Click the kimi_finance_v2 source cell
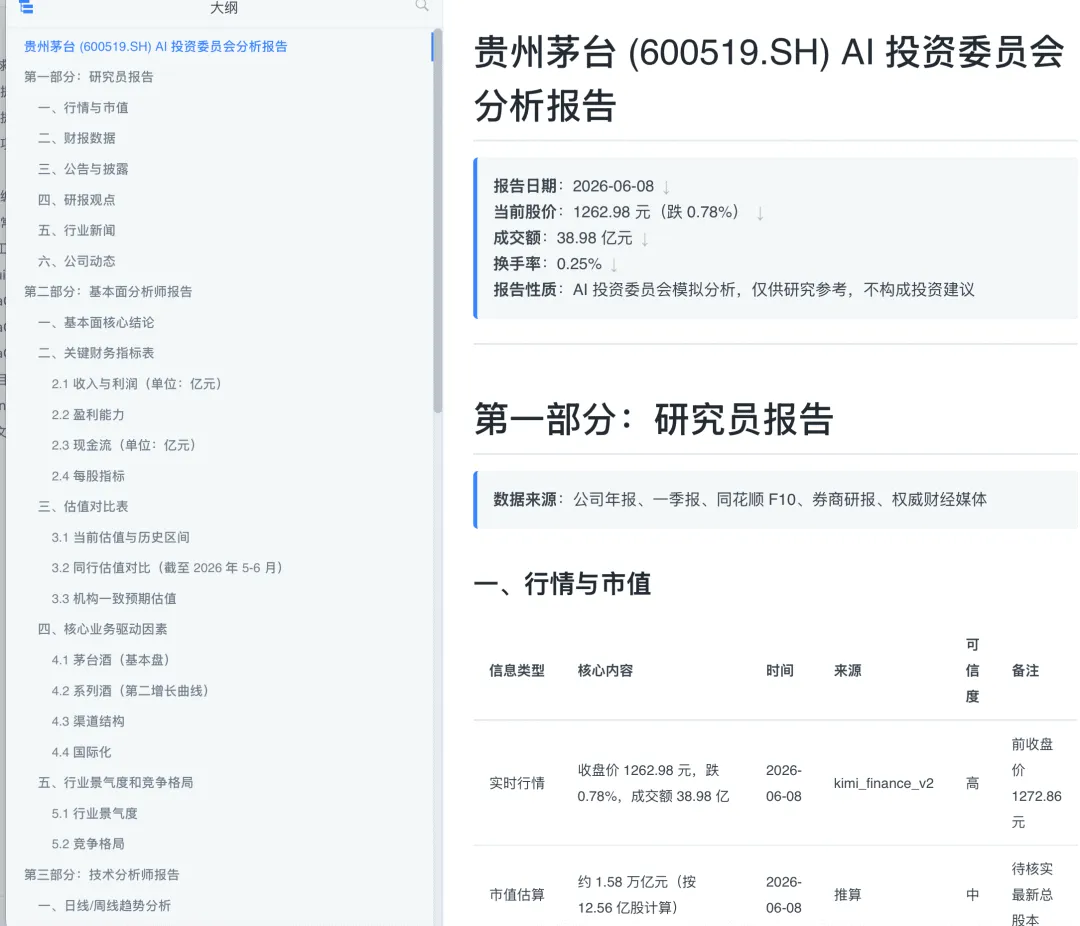Screen dimensions: 1080x926 tap(884, 783)
